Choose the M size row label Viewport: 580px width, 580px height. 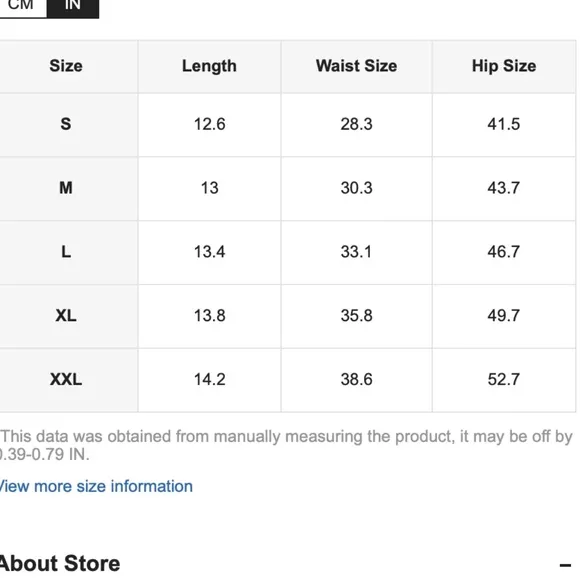pos(66,188)
